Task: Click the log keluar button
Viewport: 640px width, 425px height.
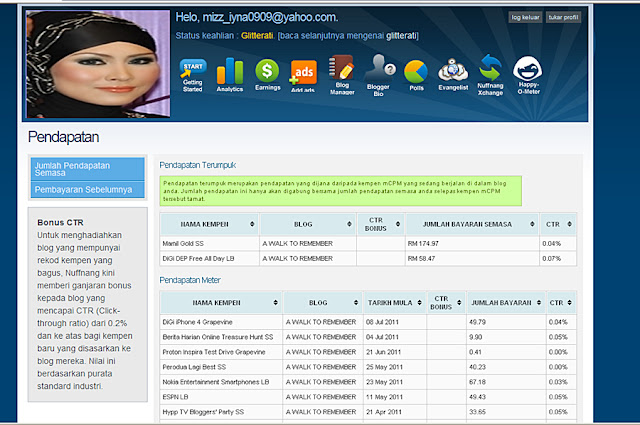Action: click(525, 17)
